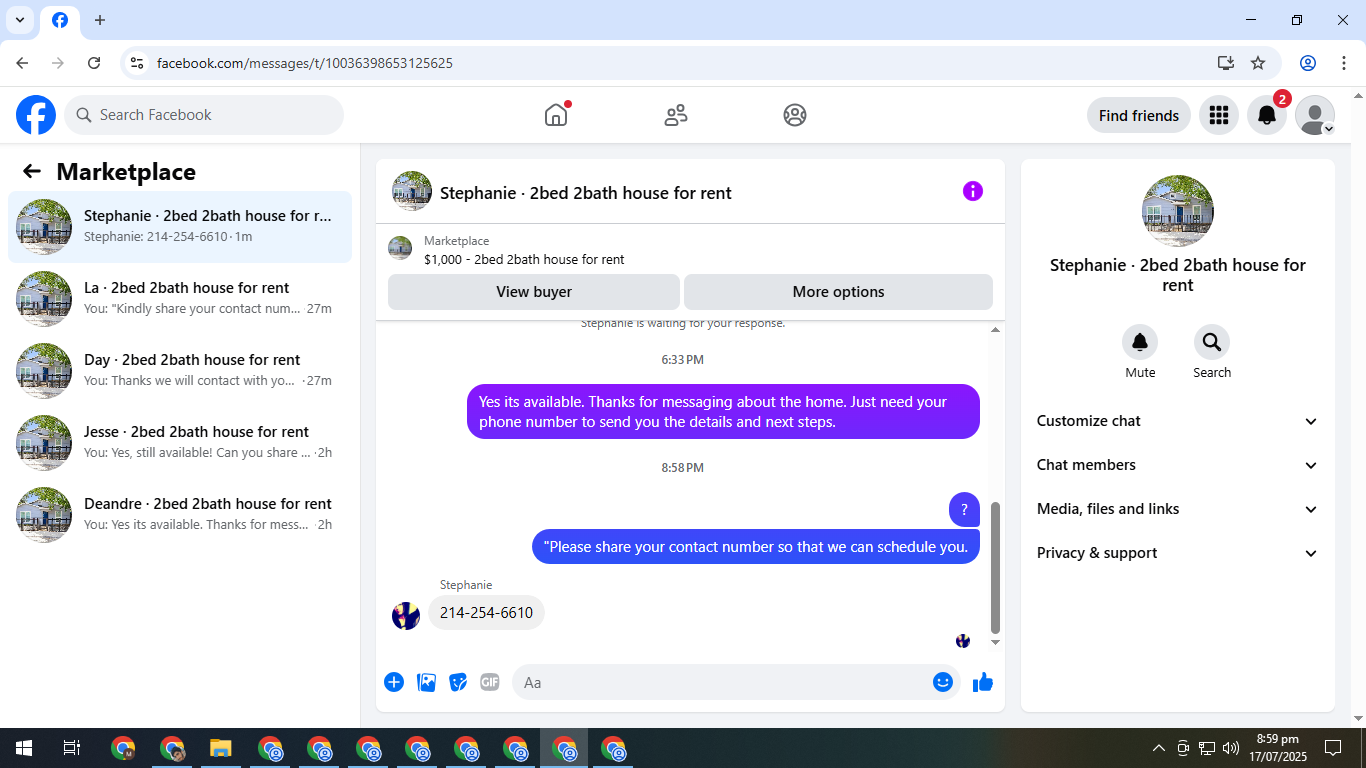
Task: Open the install app icon in address bar
Action: tap(1226, 63)
